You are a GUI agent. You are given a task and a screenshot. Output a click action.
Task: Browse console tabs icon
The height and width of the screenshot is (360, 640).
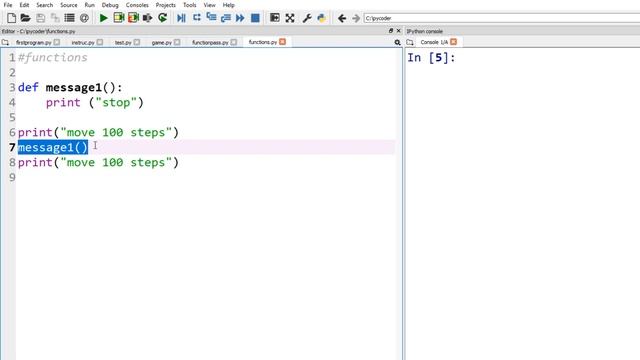(x=410, y=42)
